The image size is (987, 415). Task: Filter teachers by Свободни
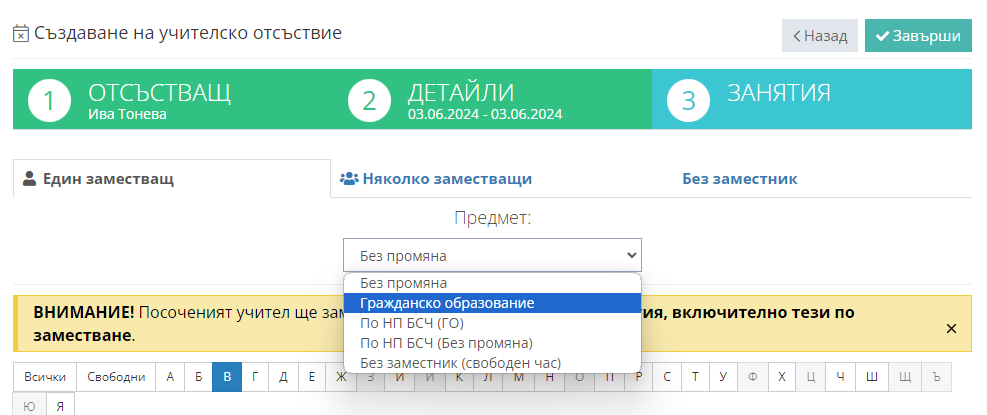[116, 377]
